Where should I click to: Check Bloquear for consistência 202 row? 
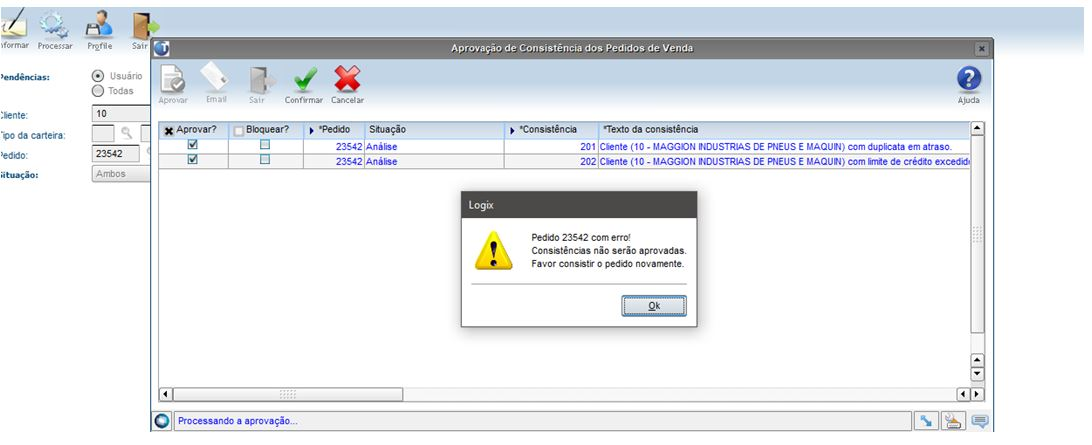[265, 159]
